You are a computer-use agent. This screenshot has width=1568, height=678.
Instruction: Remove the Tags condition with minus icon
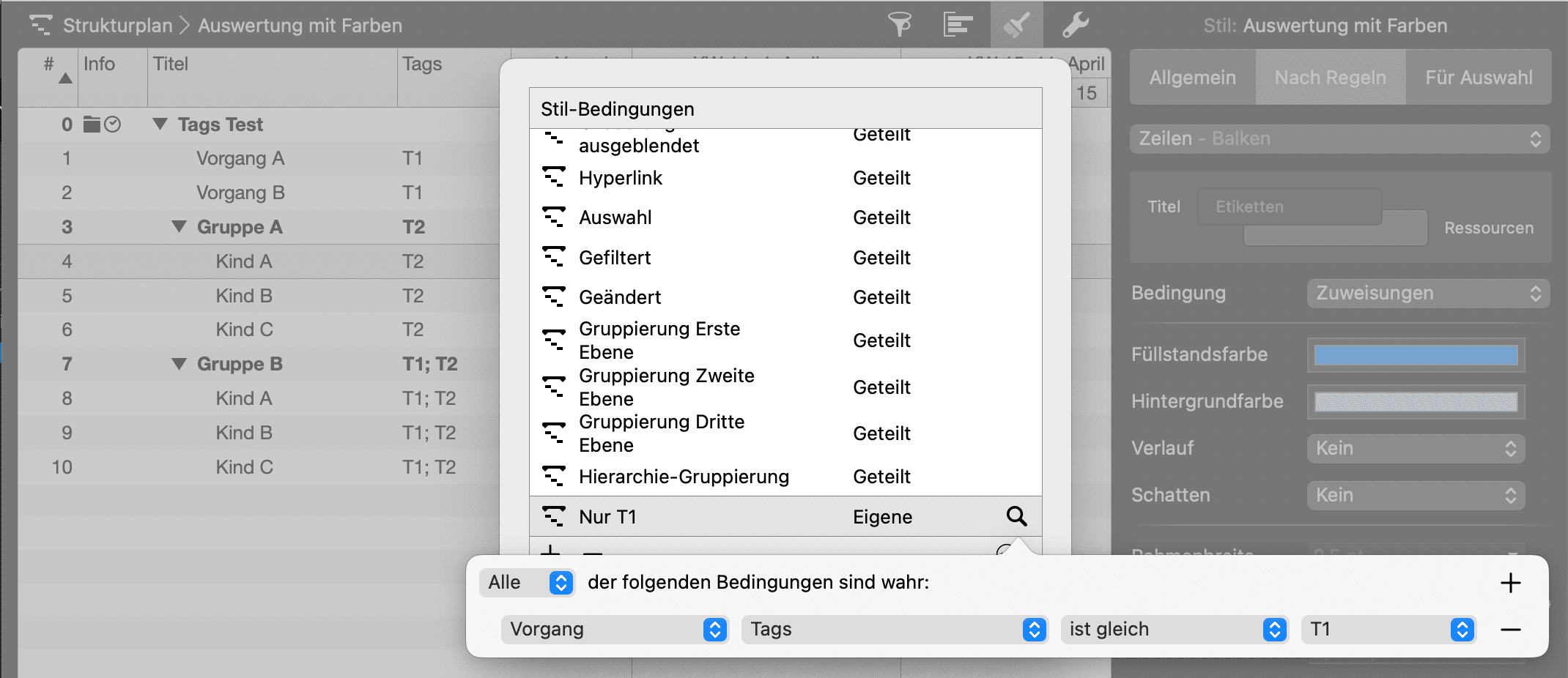click(x=1510, y=630)
